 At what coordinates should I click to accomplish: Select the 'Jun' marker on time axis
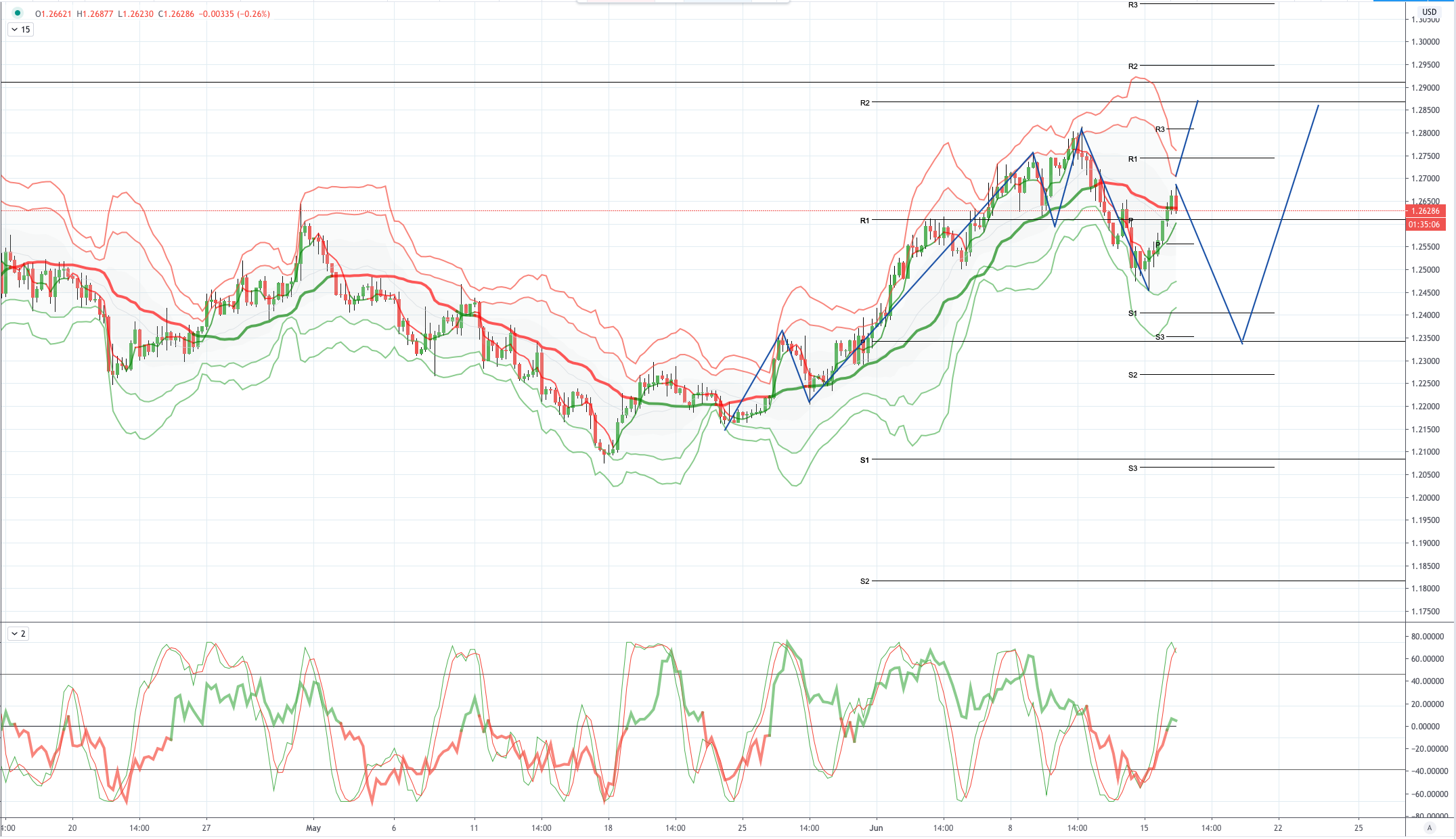[x=876, y=827]
